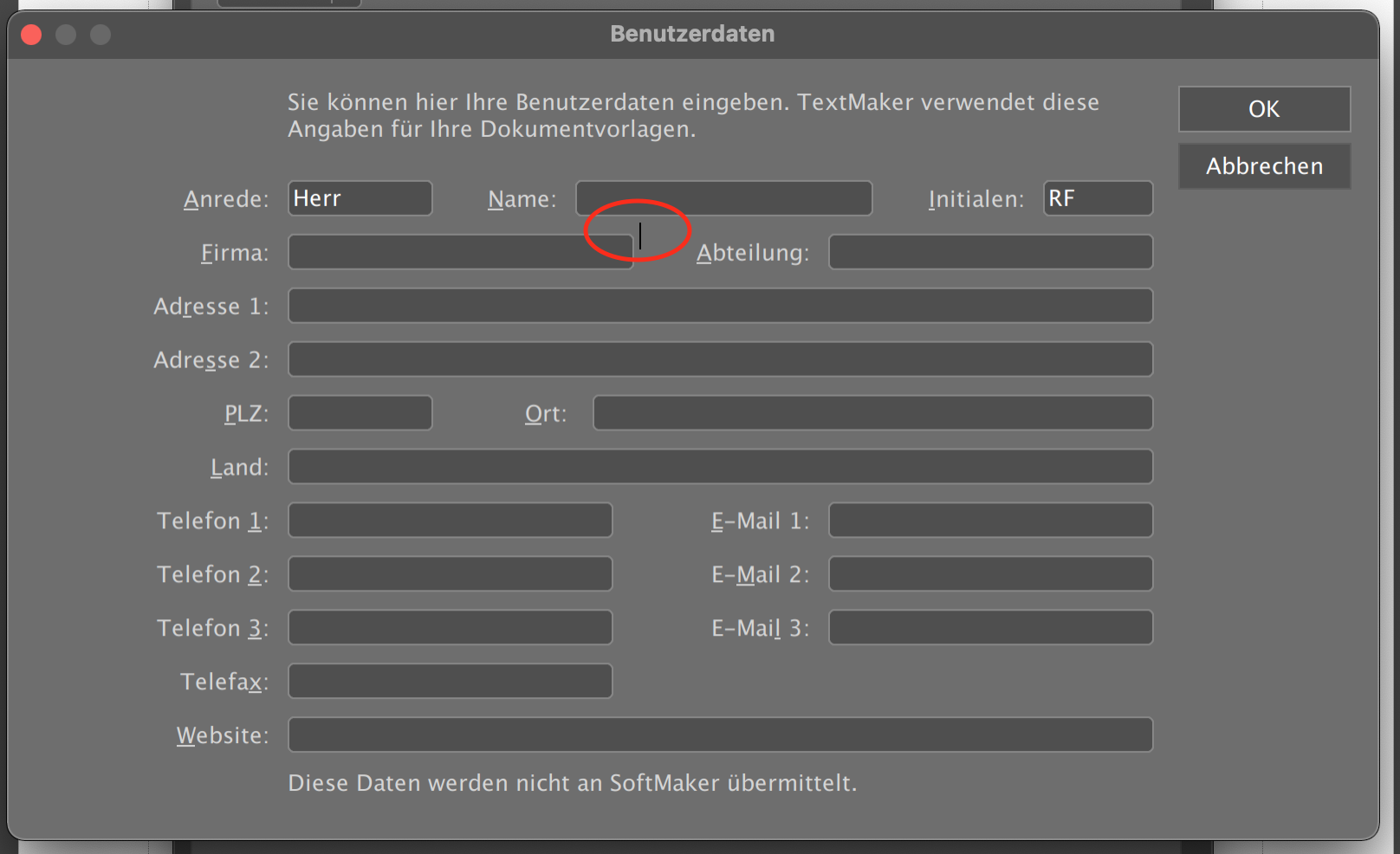Focus the PLZ input field
Image resolution: width=1400 pixels, height=854 pixels.
tap(360, 413)
